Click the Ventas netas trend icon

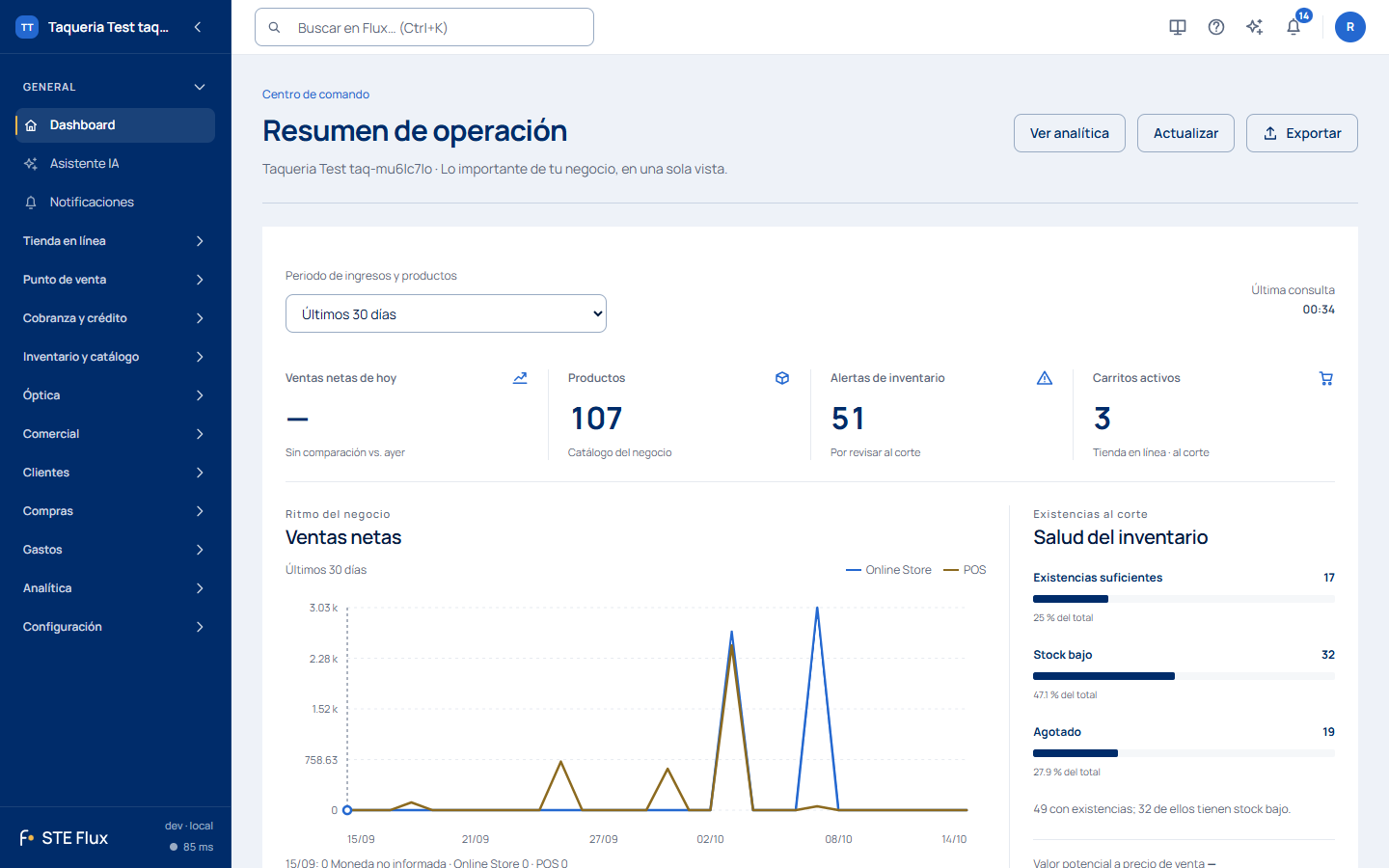(x=520, y=378)
